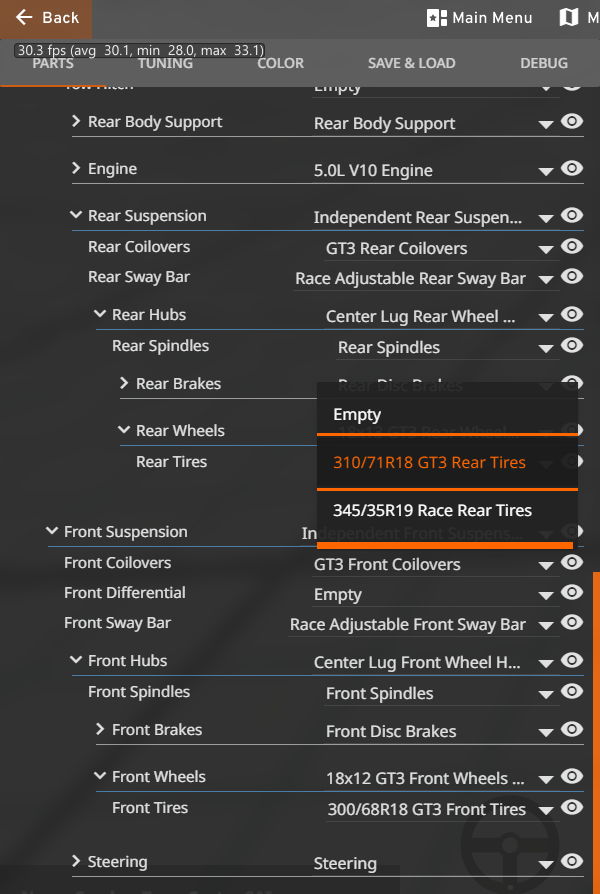Toggle Steering visibility eye icon
The image size is (600, 894).
(571, 862)
